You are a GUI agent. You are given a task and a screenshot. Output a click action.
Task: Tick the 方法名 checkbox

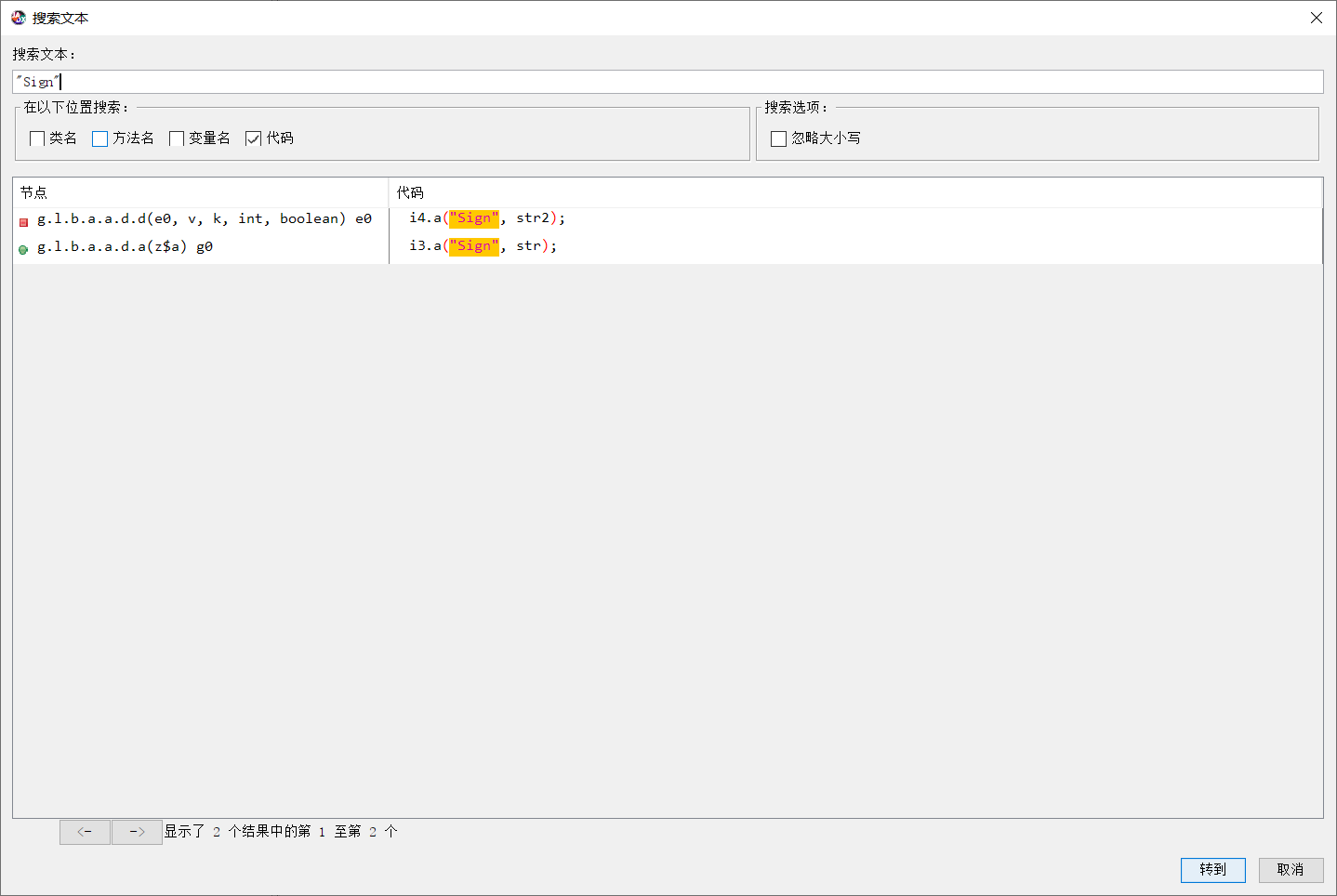[x=100, y=138]
